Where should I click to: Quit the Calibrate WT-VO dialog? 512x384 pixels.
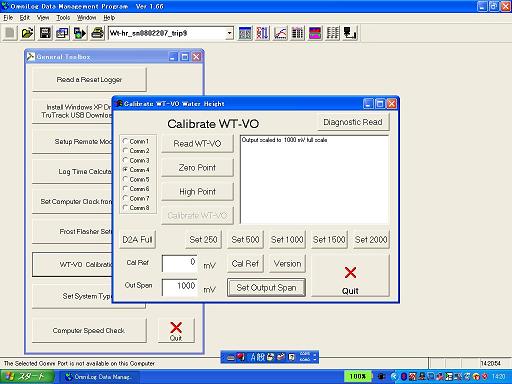[x=350, y=276]
